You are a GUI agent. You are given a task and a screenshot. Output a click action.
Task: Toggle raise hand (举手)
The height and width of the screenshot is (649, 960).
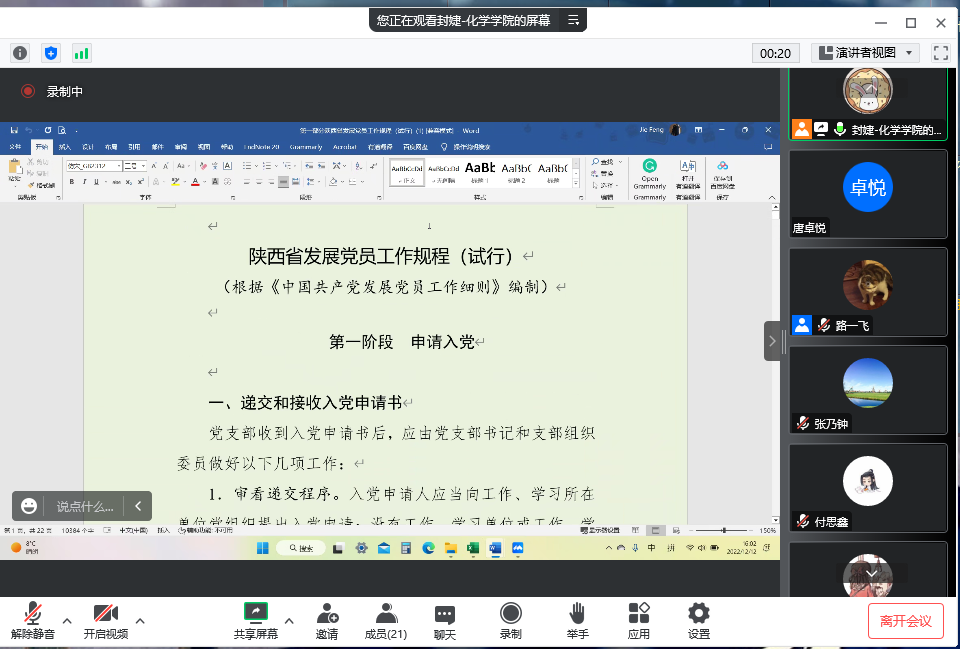coord(577,621)
